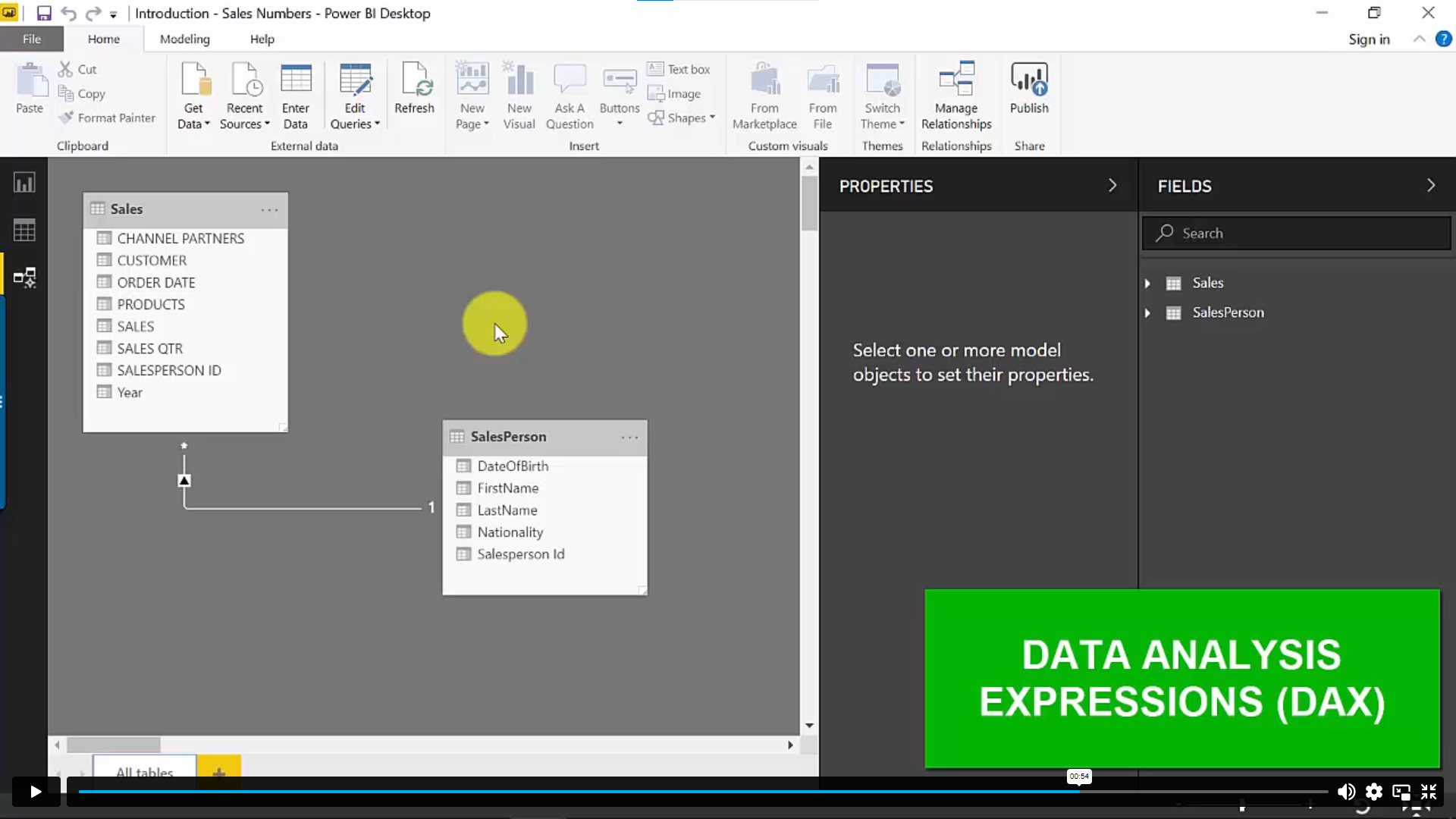1456x819 pixels.
Task: Save the file with the floppy disk icon
Action: (x=43, y=13)
